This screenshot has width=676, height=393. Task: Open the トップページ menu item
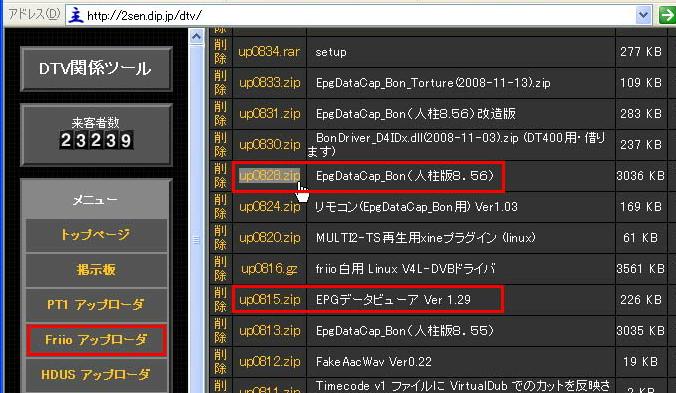[x=96, y=235]
